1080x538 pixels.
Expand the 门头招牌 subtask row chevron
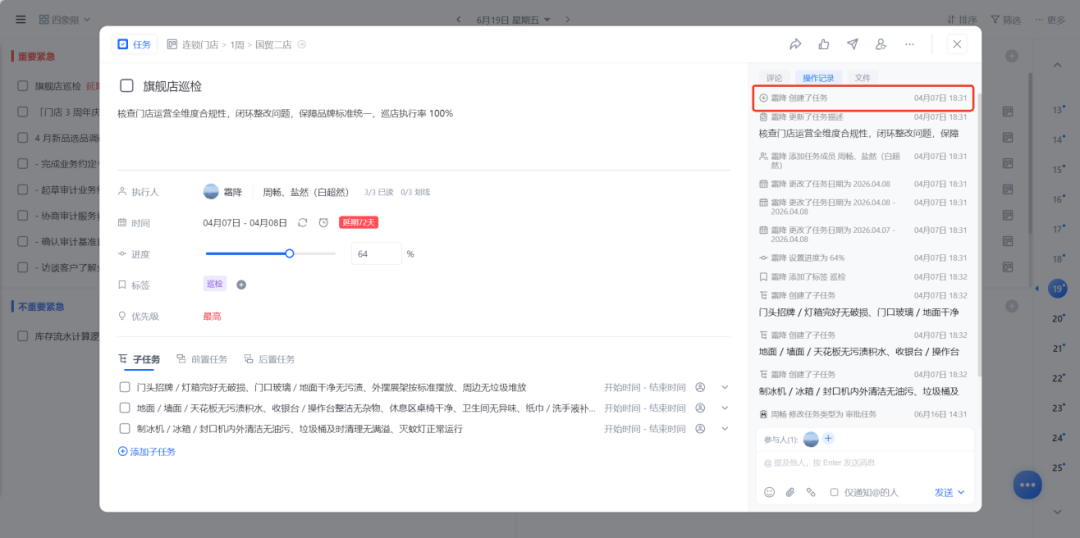725,387
